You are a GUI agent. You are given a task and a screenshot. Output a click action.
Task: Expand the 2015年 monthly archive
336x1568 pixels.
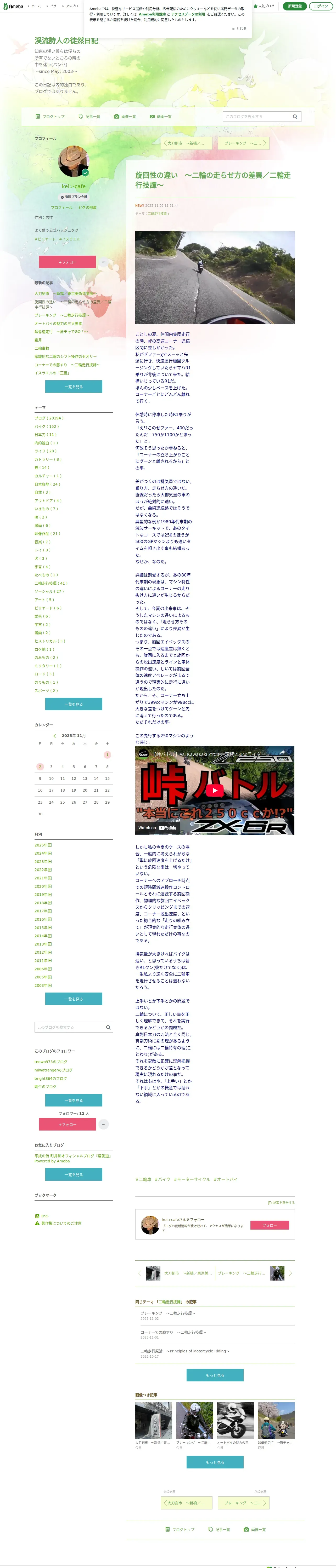point(50,928)
